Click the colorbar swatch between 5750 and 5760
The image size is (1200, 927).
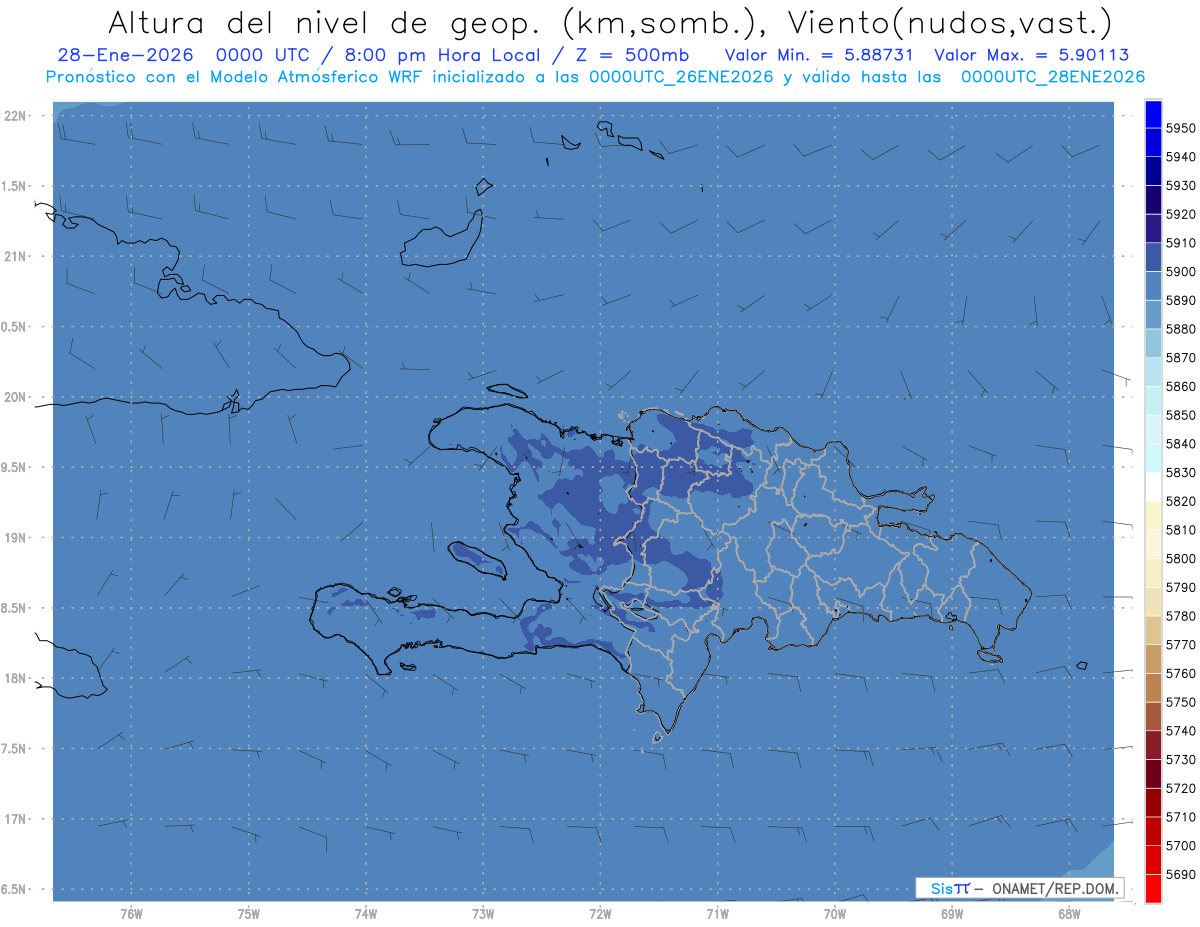(1153, 687)
